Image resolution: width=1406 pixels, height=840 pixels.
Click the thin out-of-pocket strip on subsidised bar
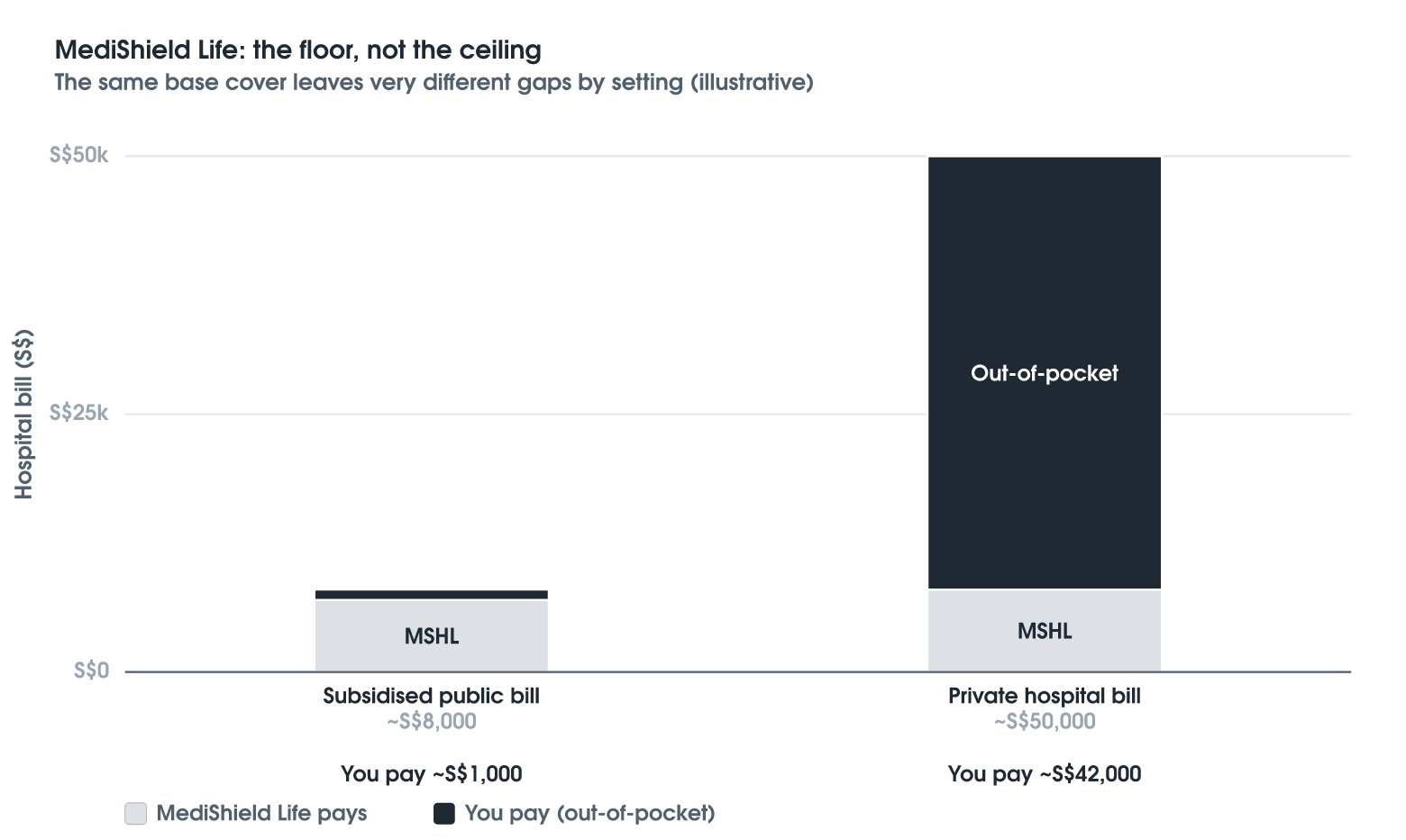coord(432,595)
